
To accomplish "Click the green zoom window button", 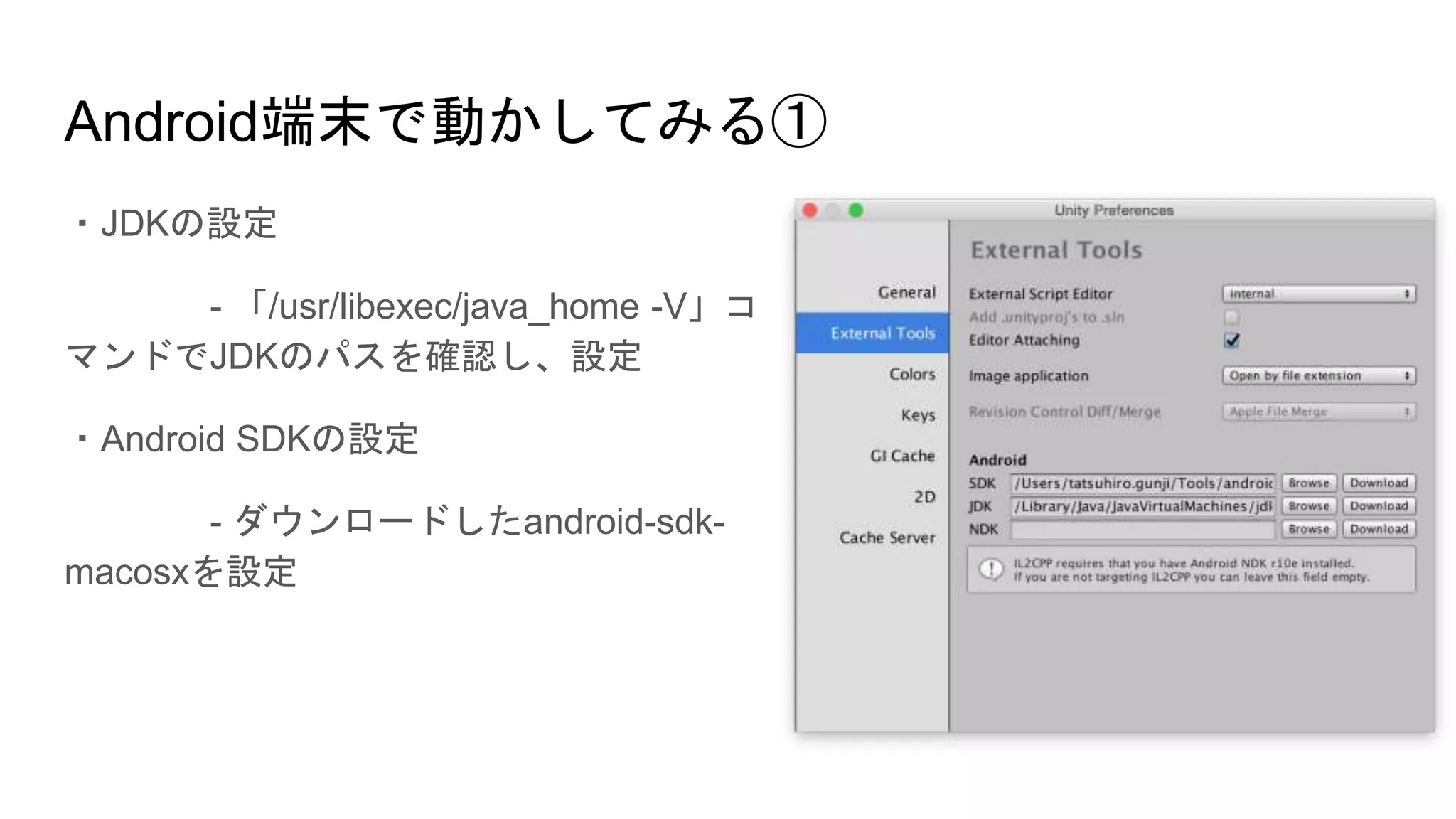I will (856, 210).
